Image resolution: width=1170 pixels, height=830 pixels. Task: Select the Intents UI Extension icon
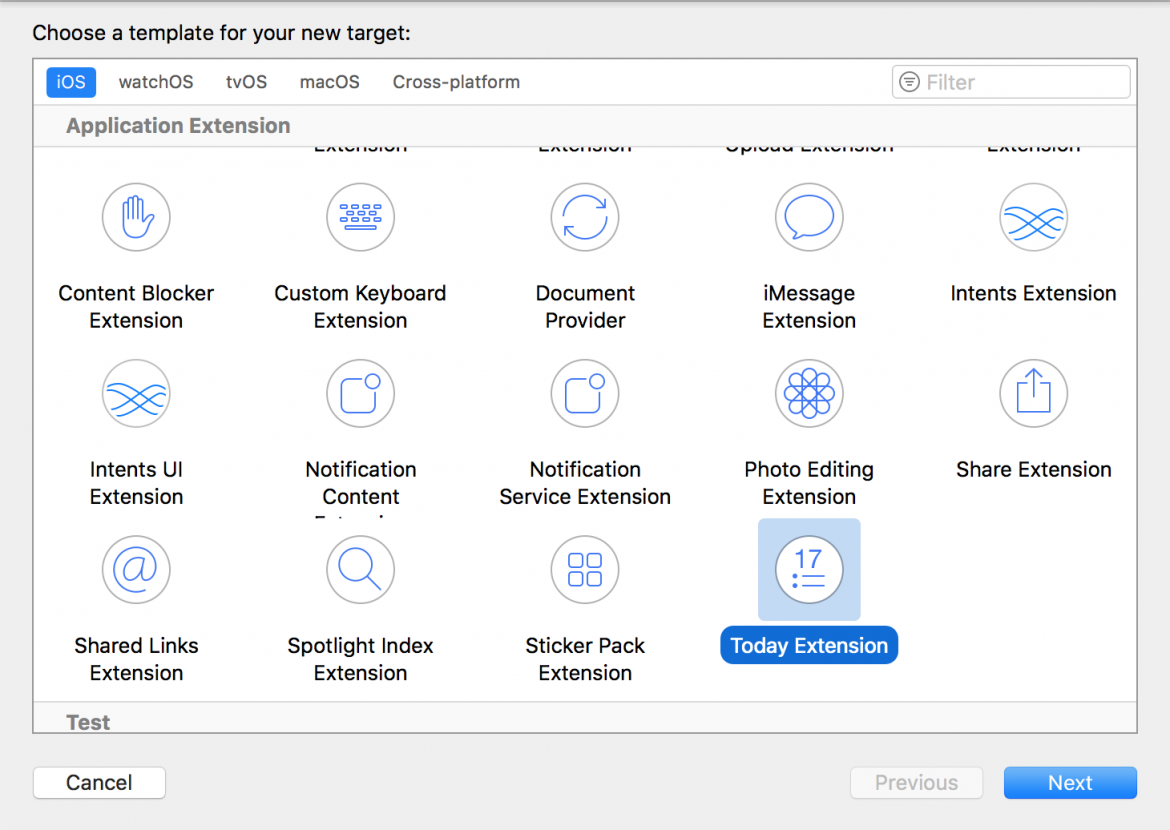(136, 393)
